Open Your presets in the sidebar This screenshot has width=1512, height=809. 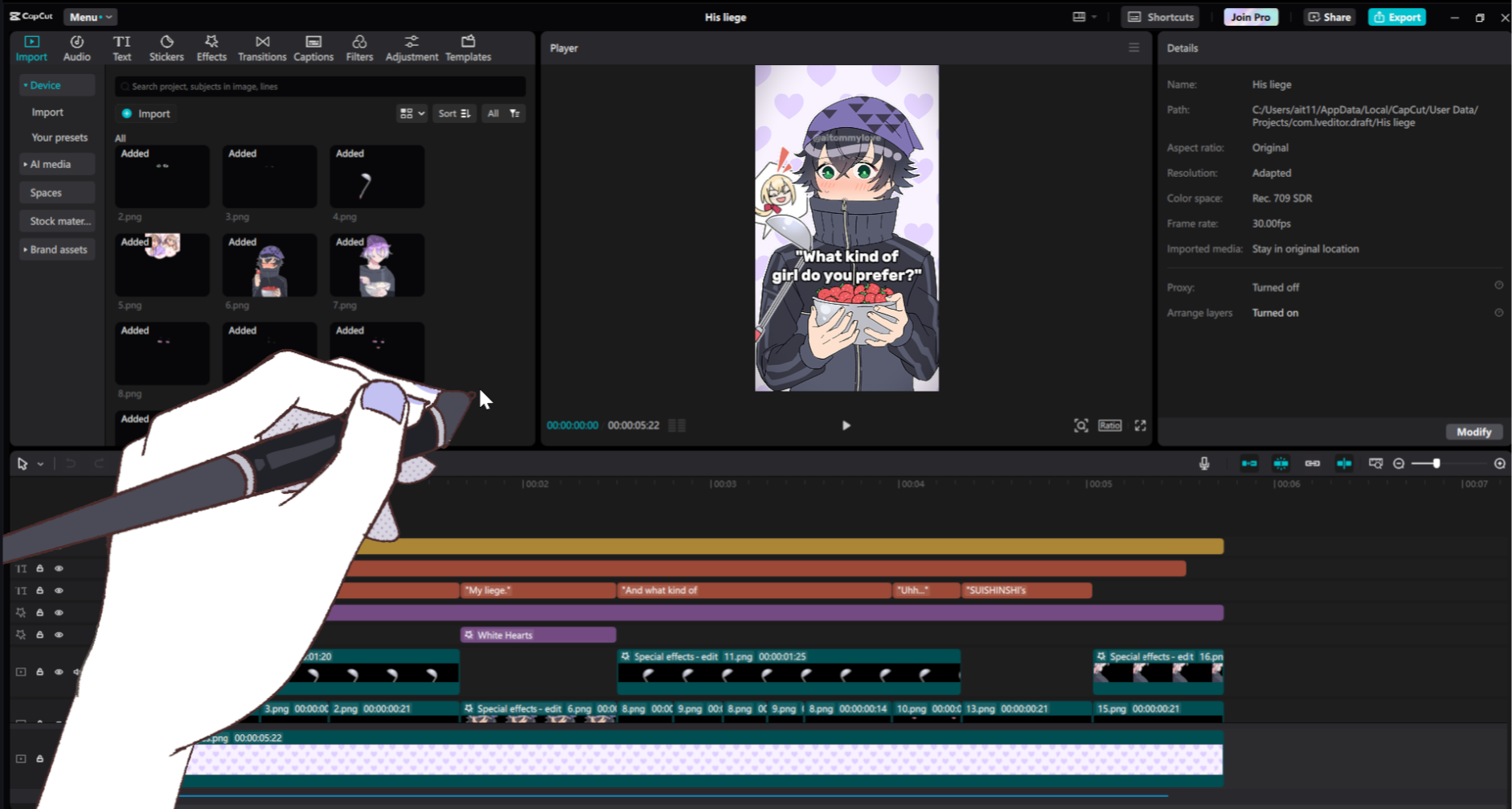pyautogui.click(x=59, y=138)
